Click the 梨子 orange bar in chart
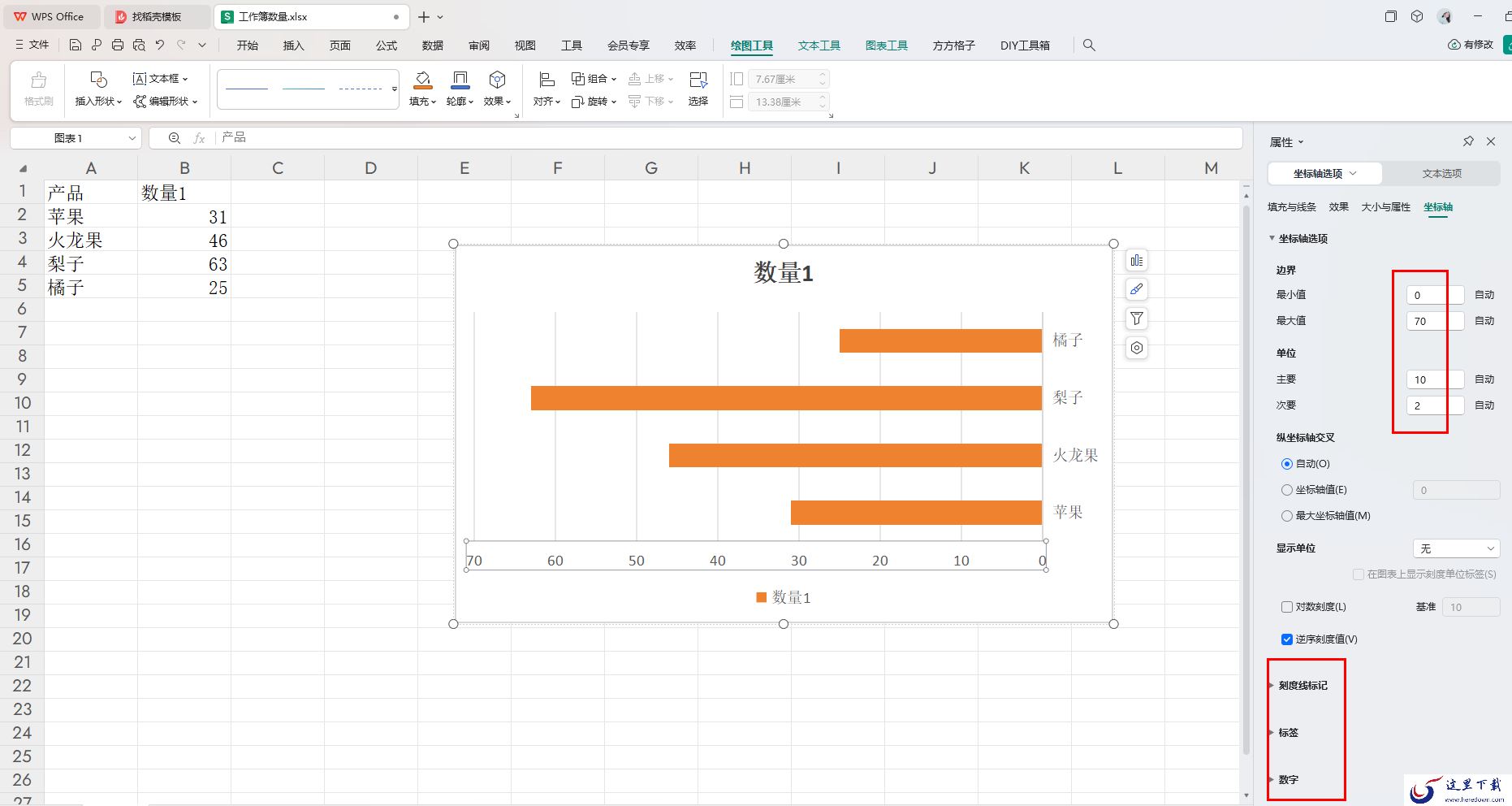 coord(786,398)
